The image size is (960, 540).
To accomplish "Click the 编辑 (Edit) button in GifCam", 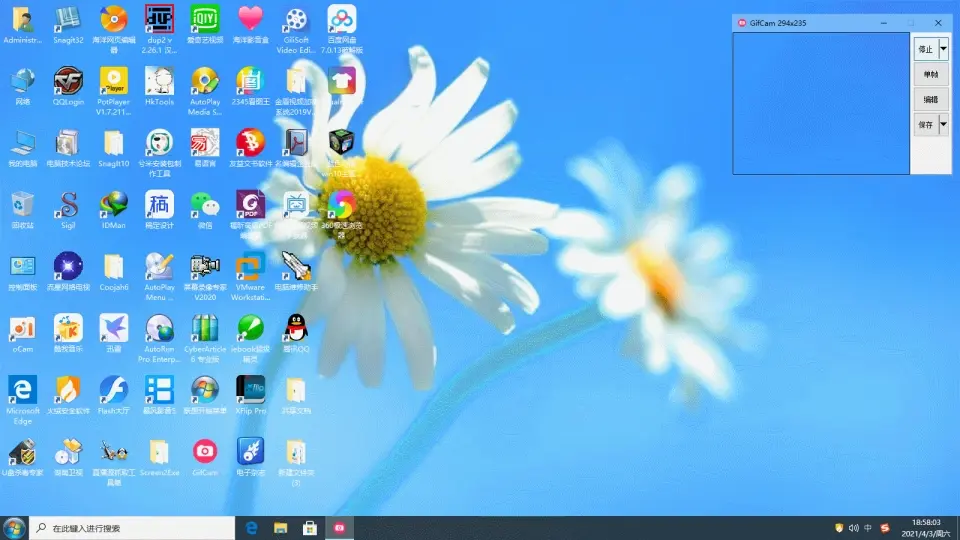I will tap(931, 100).
